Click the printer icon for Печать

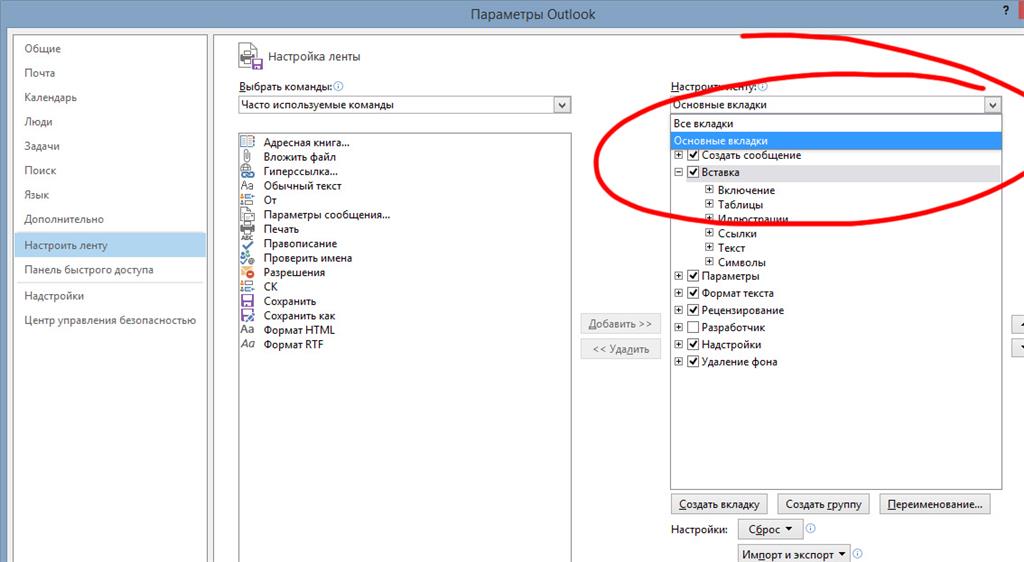248,228
